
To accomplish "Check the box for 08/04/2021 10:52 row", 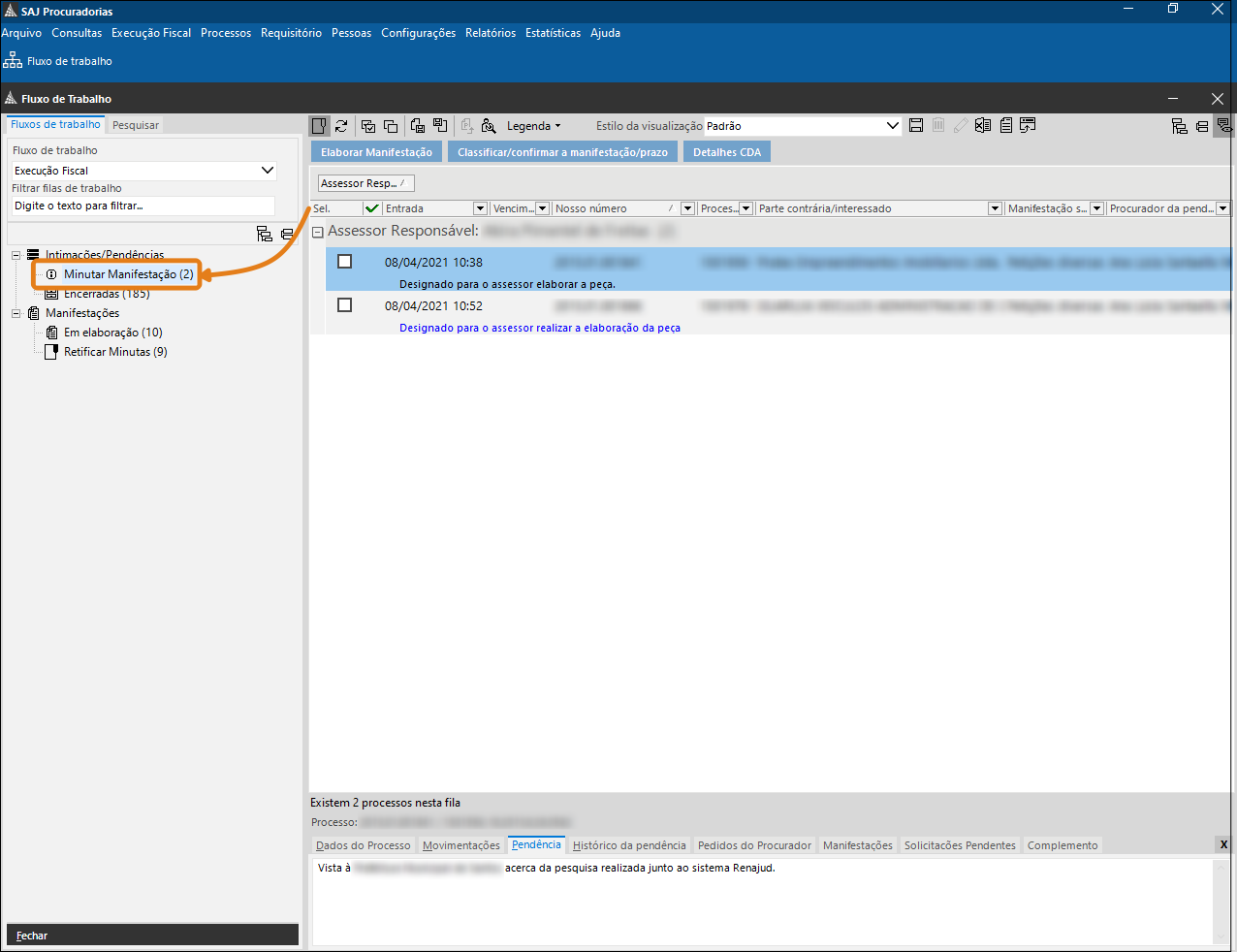I will tap(344, 305).
